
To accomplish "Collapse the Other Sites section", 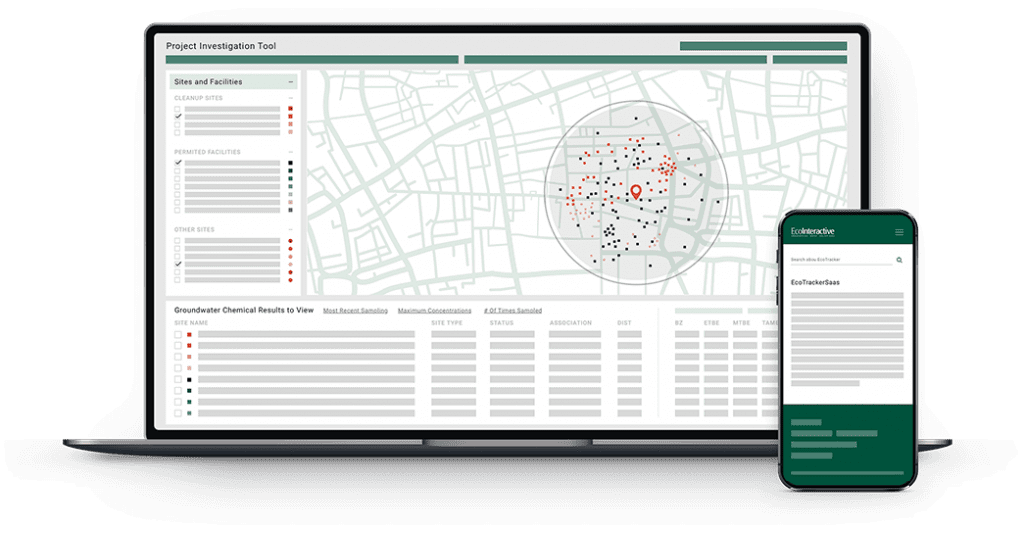I will point(291,230).
